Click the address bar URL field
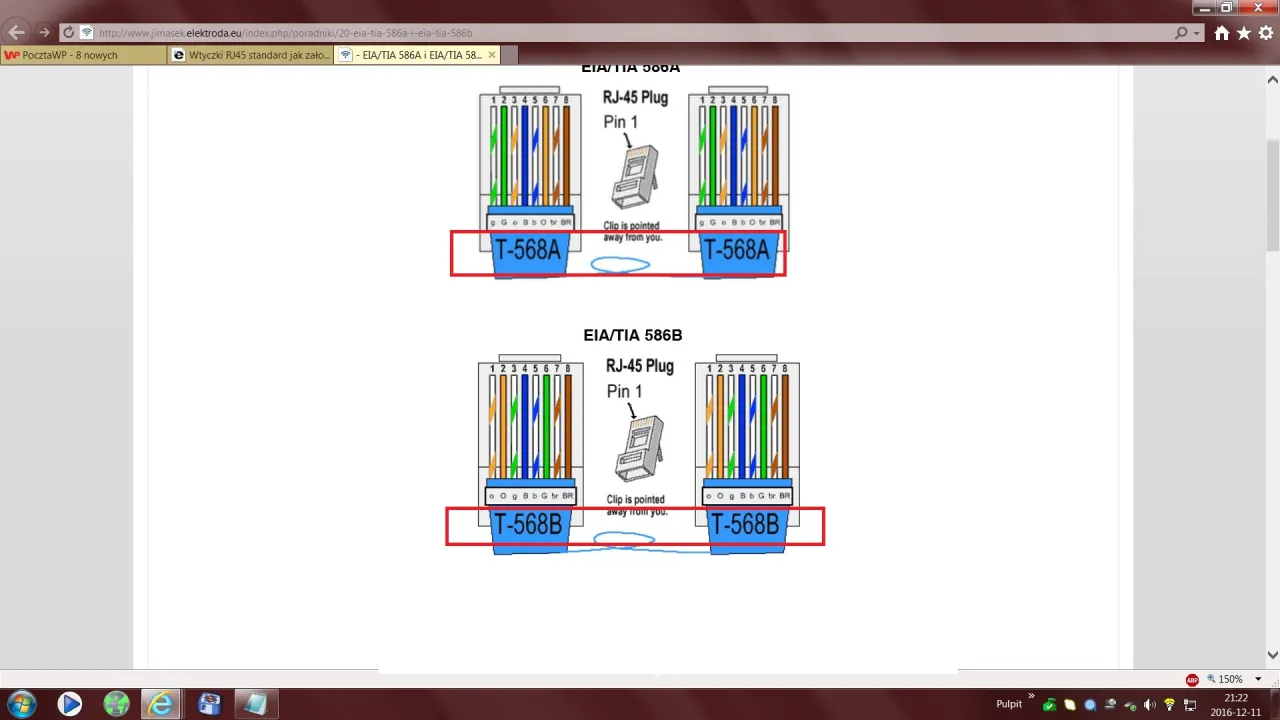The width and height of the screenshot is (1280, 720). coord(630,33)
